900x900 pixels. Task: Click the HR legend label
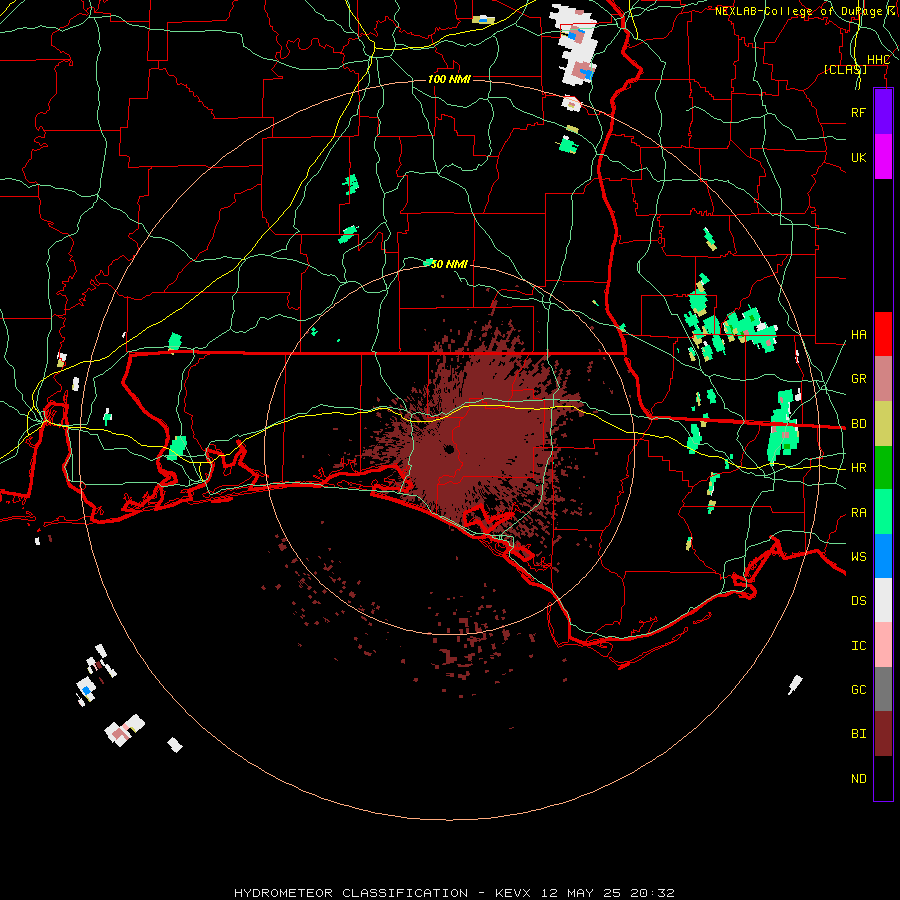click(858, 468)
